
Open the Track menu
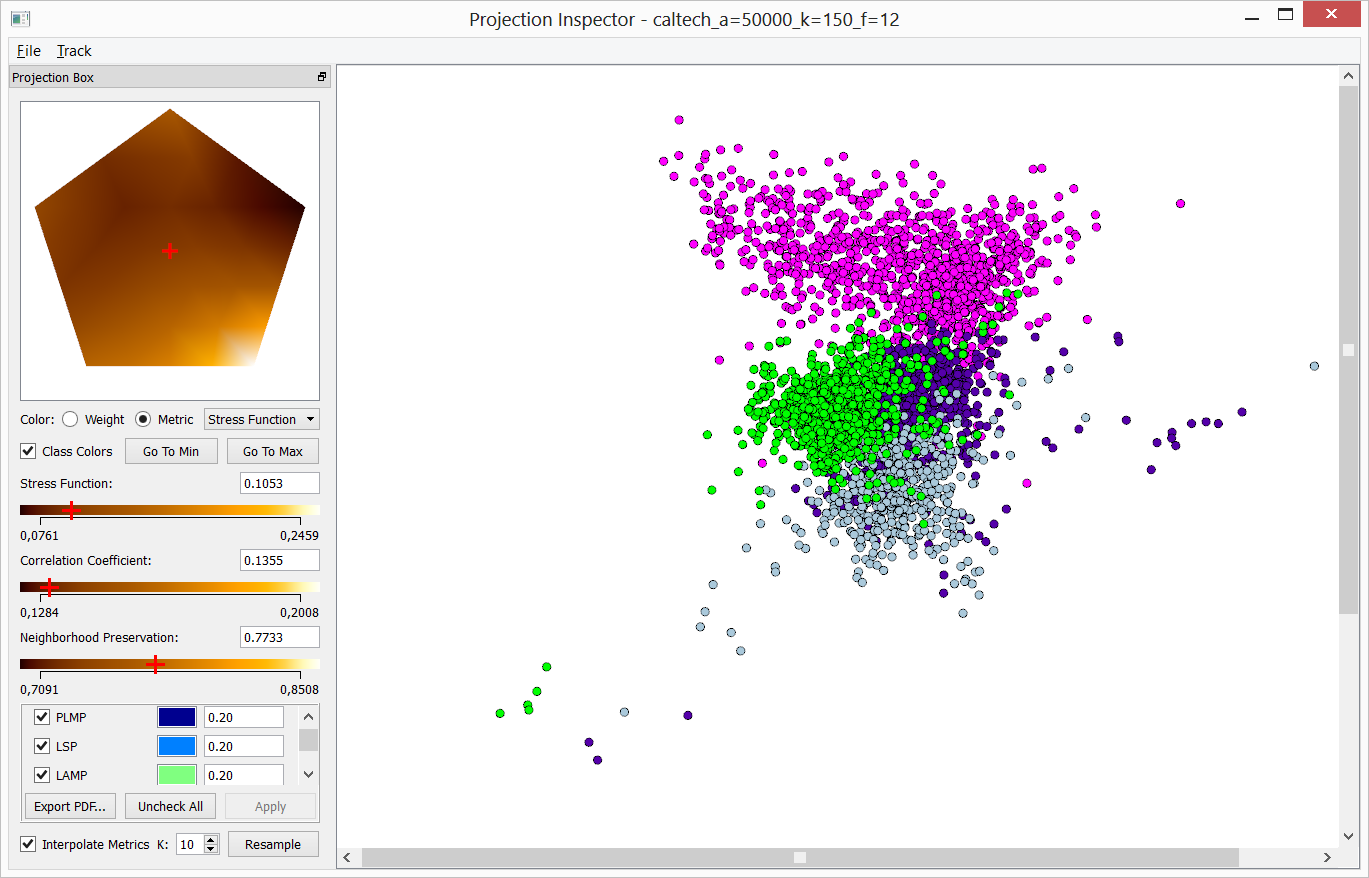click(74, 51)
